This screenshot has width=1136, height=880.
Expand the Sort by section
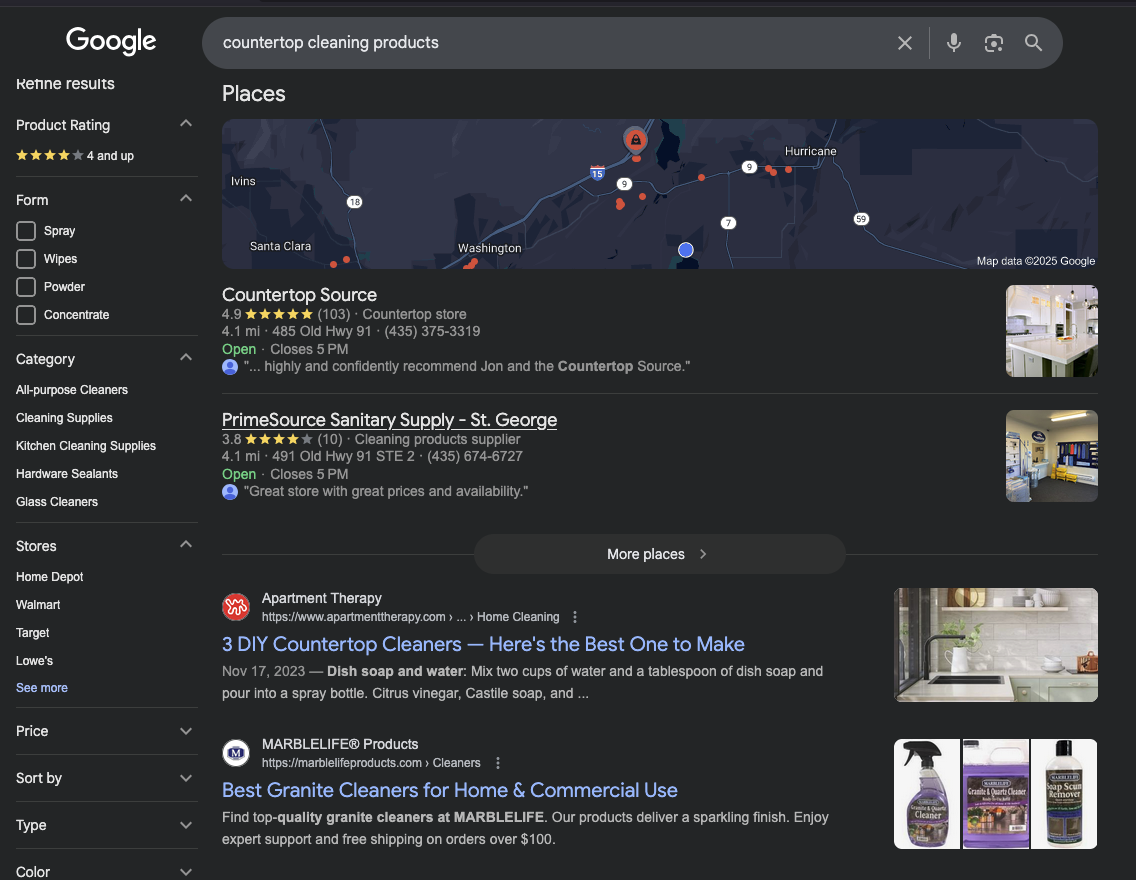pyautogui.click(x=185, y=779)
